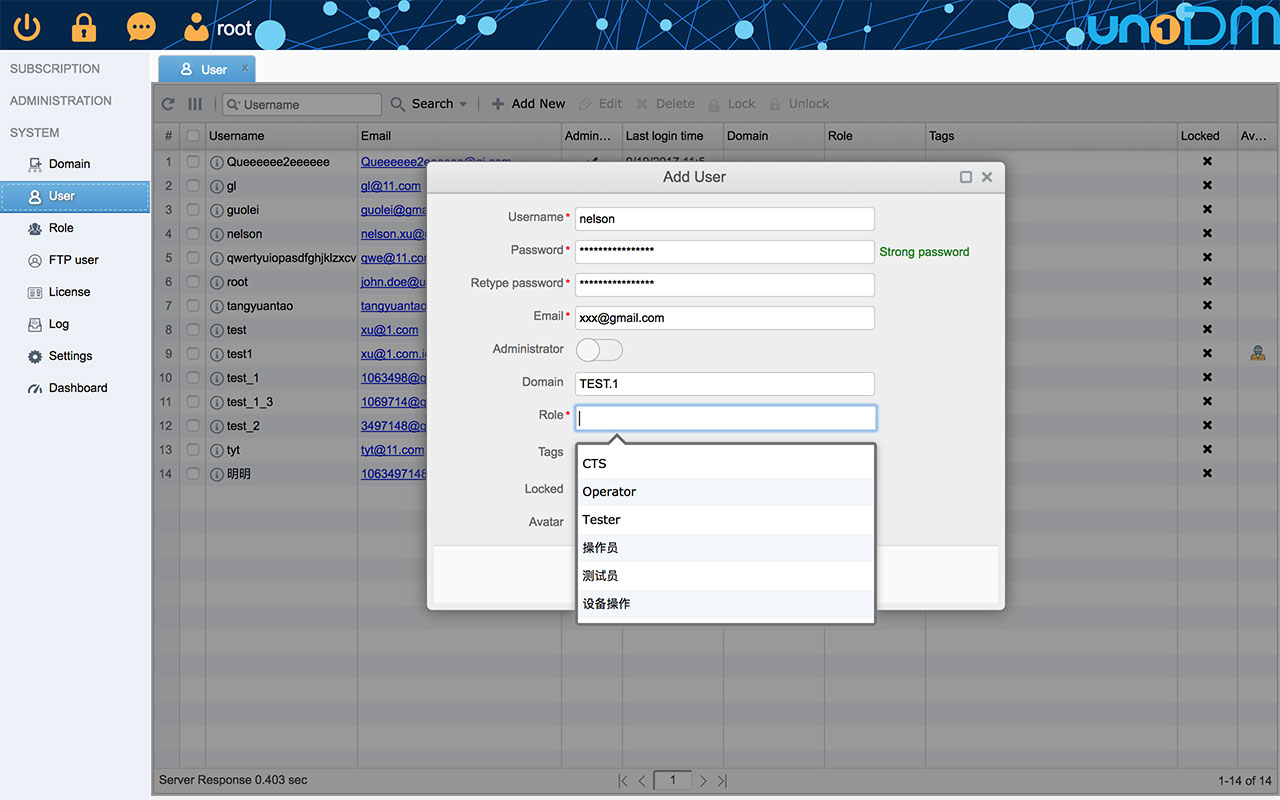Check the box for user gl
Image resolution: width=1280 pixels, height=800 pixels.
(193, 186)
